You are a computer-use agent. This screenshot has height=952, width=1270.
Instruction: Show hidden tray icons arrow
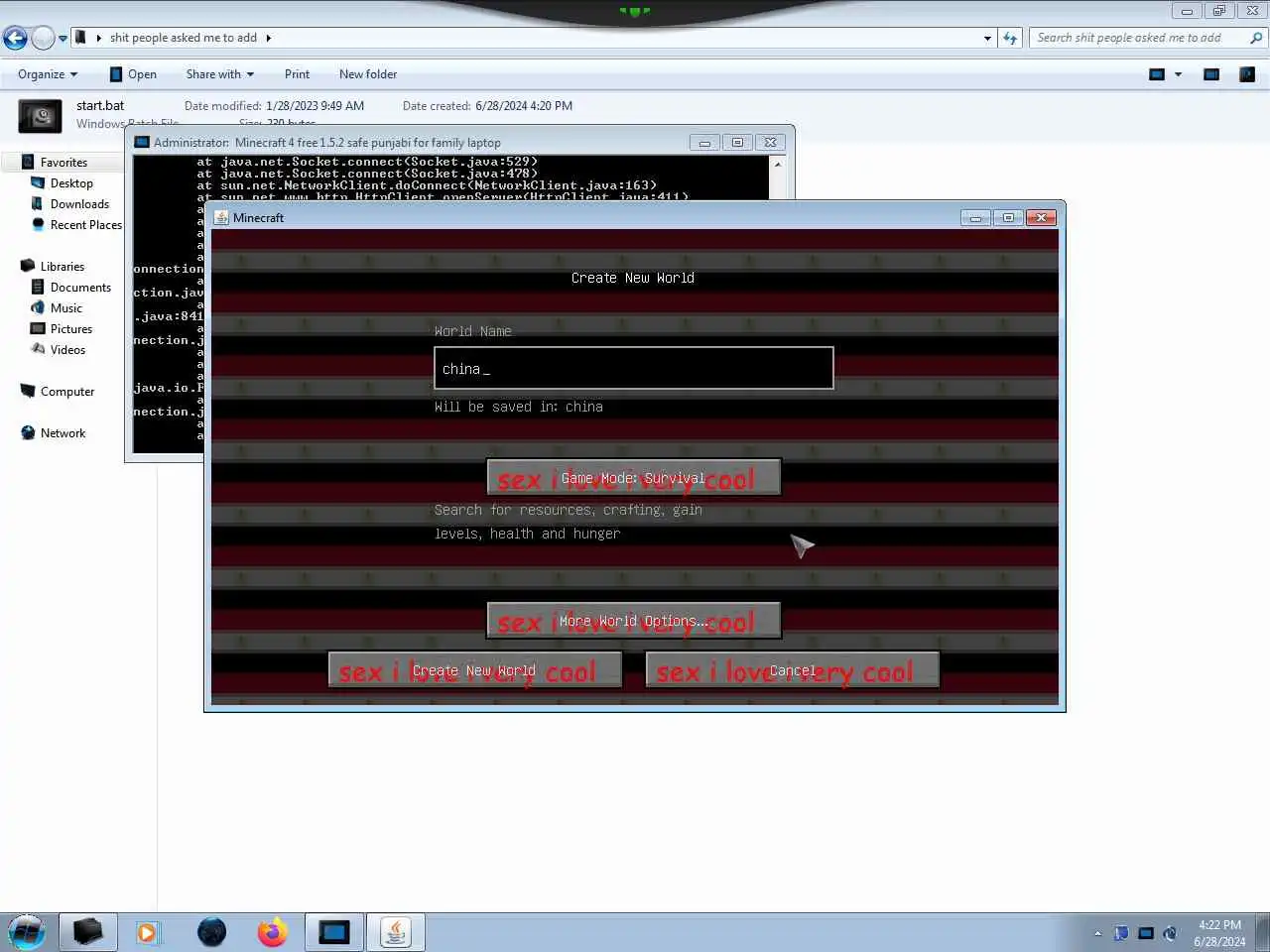1097,933
